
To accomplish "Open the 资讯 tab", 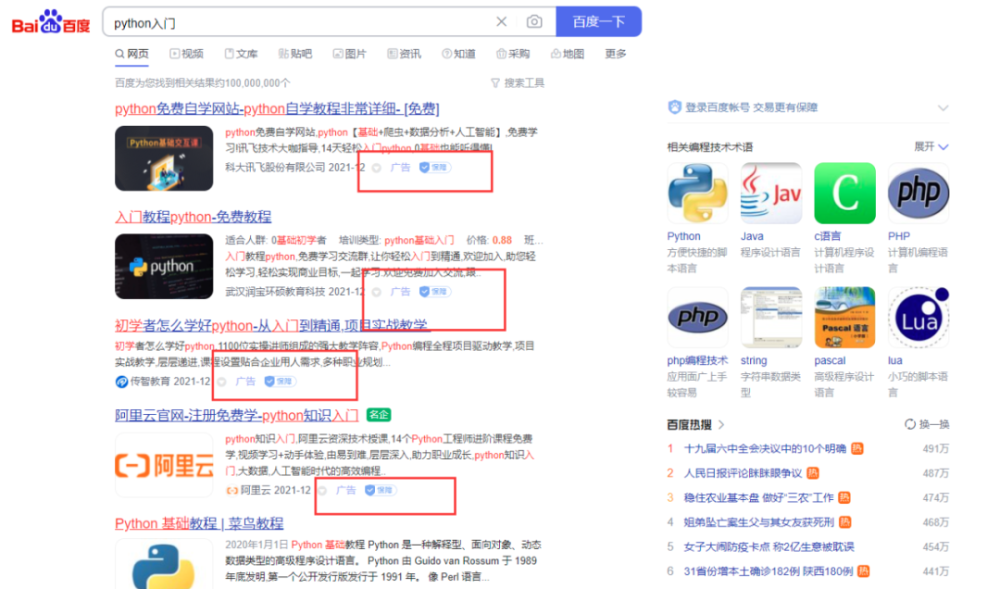I will [x=404, y=54].
